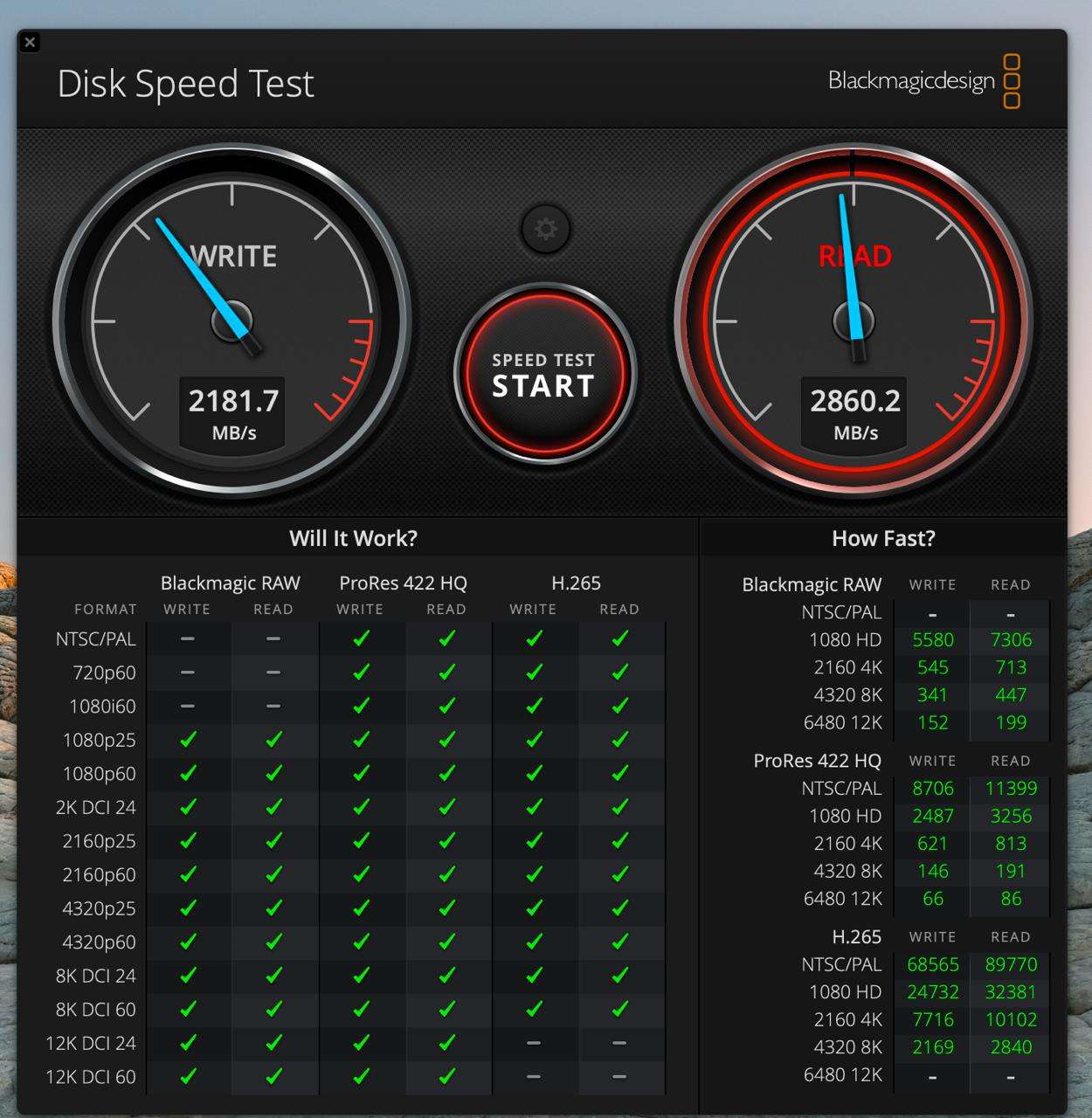Image resolution: width=1092 pixels, height=1118 pixels.
Task: Click the 8K DCI 24 format row label
Action: (95, 976)
